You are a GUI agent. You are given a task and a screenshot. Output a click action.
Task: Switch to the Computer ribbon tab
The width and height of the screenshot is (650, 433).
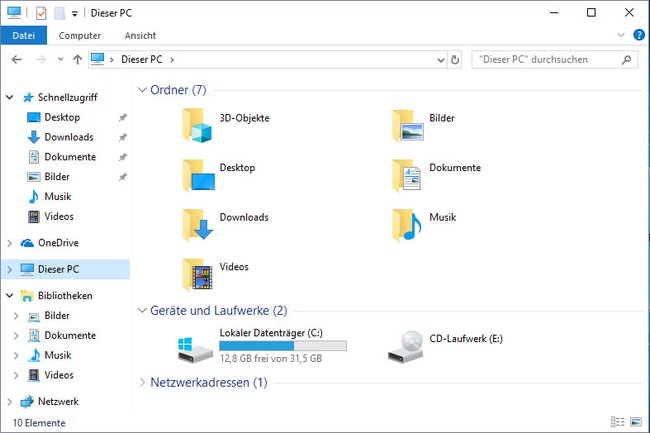[x=80, y=36]
